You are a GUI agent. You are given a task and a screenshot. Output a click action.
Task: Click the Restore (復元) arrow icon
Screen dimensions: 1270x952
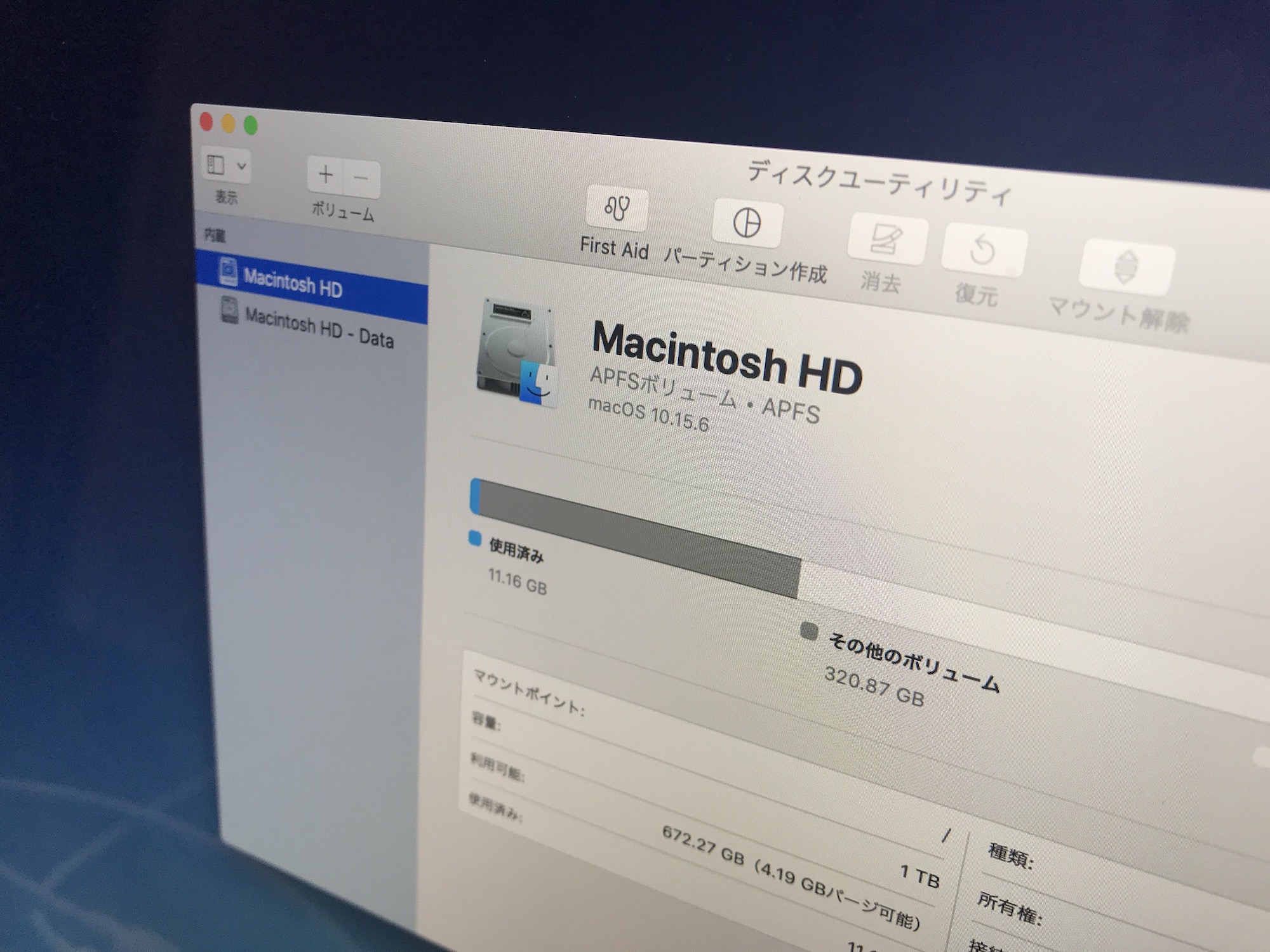pyautogui.click(x=983, y=250)
